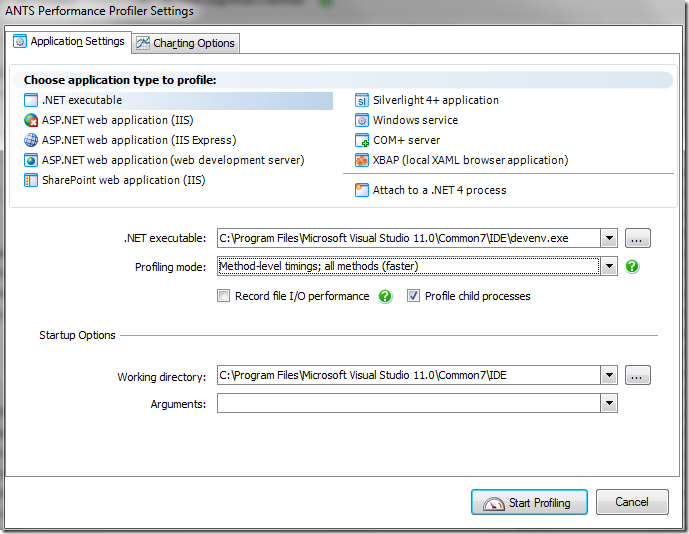Click the Cancel button
689x534 pixels.
pyautogui.click(x=632, y=502)
